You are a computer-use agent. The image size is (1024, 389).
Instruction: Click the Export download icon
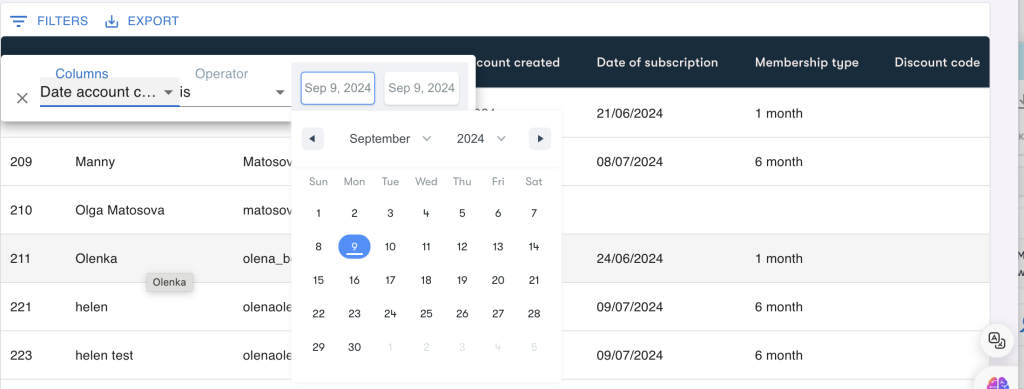pos(112,22)
